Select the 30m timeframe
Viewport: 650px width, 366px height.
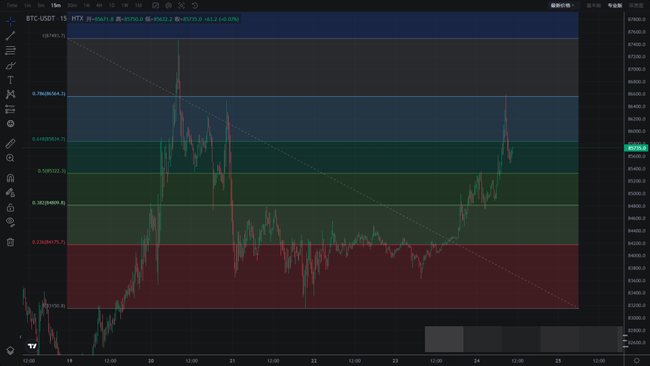(x=72, y=5)
